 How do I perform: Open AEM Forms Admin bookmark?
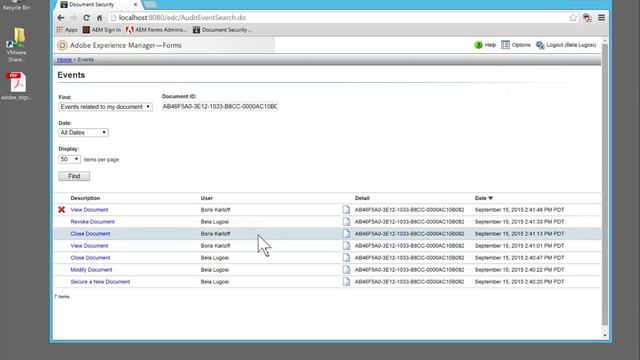pyautogui.click(x=156, y=30)
